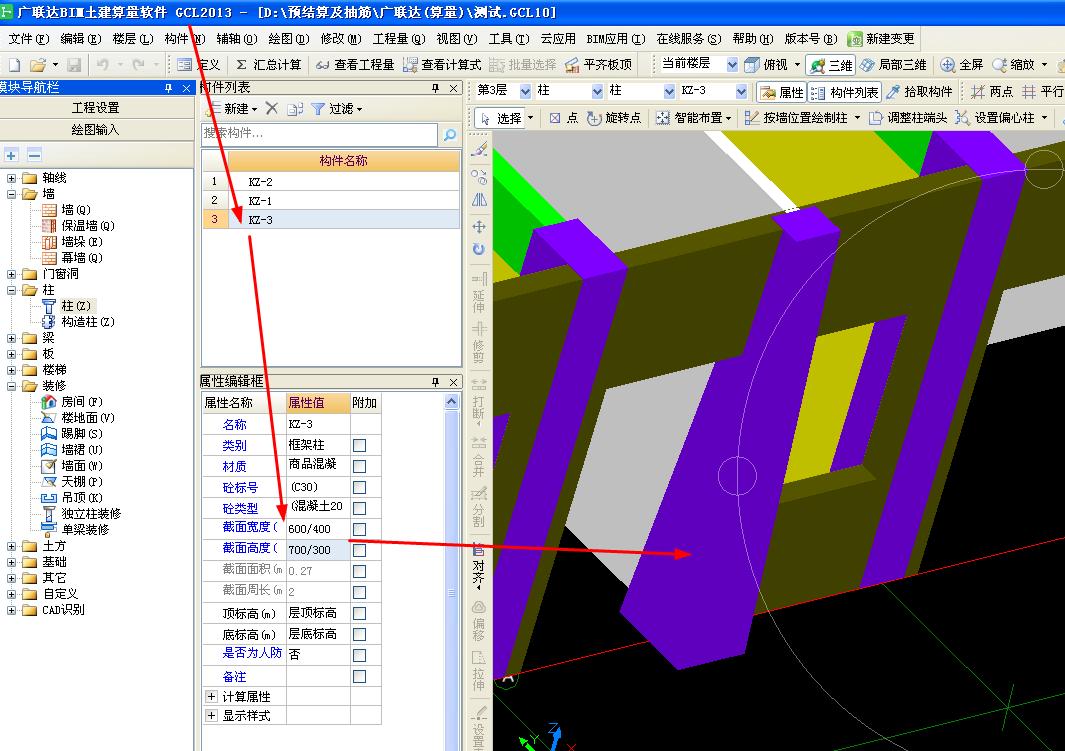Expand the 显示样式 section
This screenshot has width=1065, height=751.
[211, 716]
